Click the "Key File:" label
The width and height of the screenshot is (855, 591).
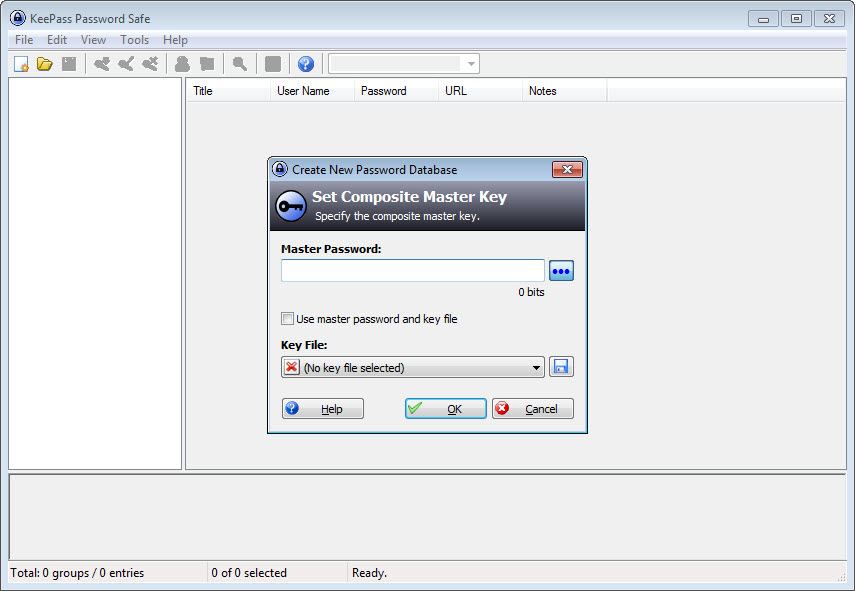pos(304,345)
